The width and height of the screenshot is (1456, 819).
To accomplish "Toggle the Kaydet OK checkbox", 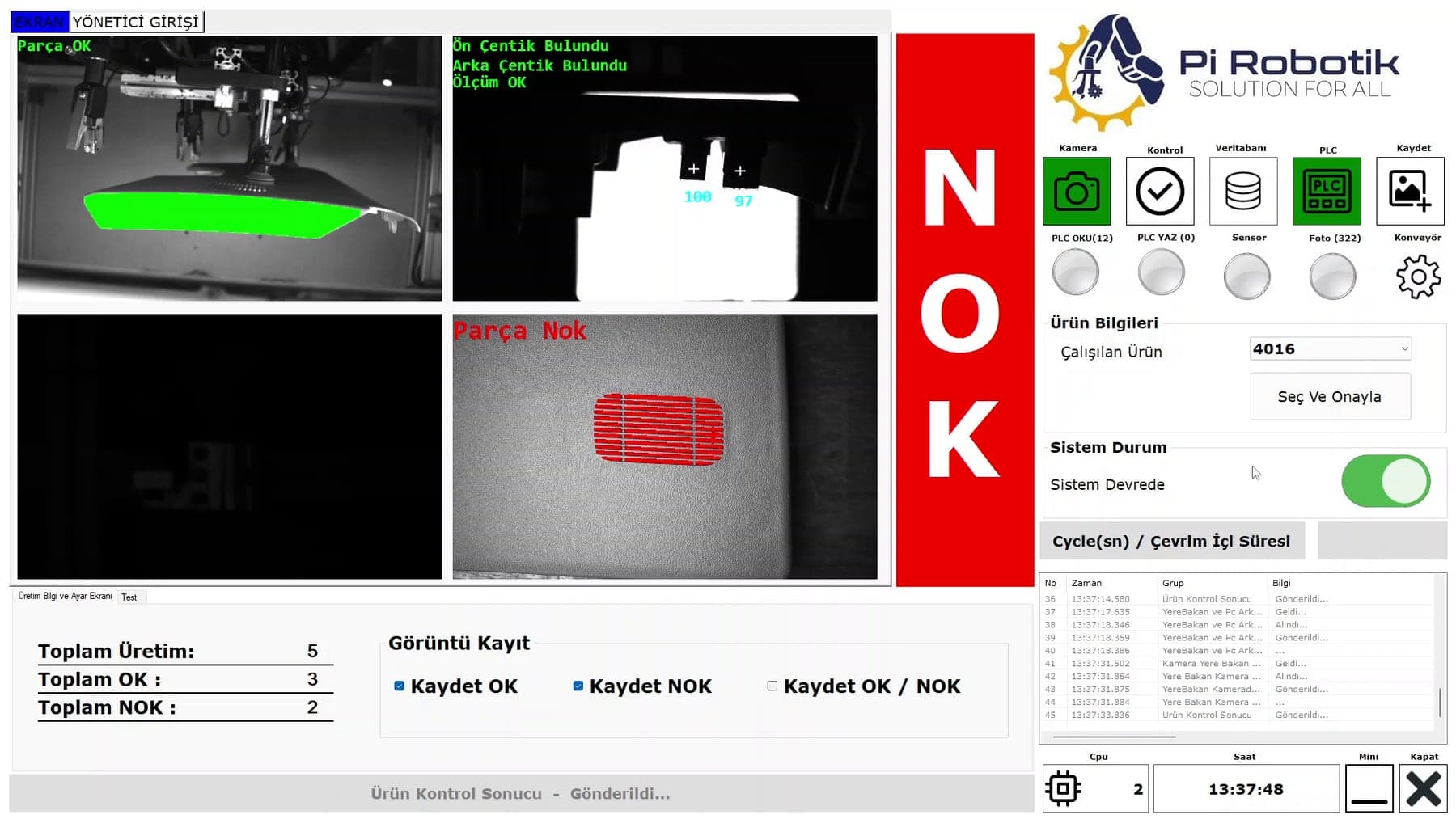I will tap(400, 686).
